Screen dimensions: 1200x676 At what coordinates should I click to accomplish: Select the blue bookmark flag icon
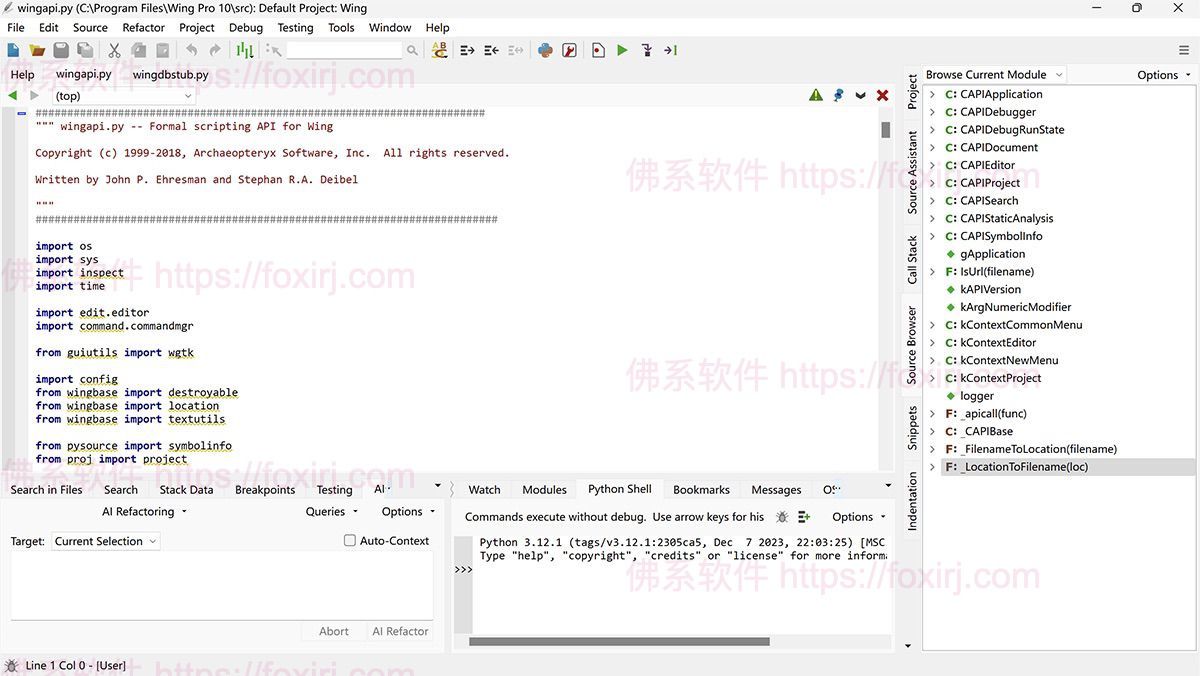838,95
